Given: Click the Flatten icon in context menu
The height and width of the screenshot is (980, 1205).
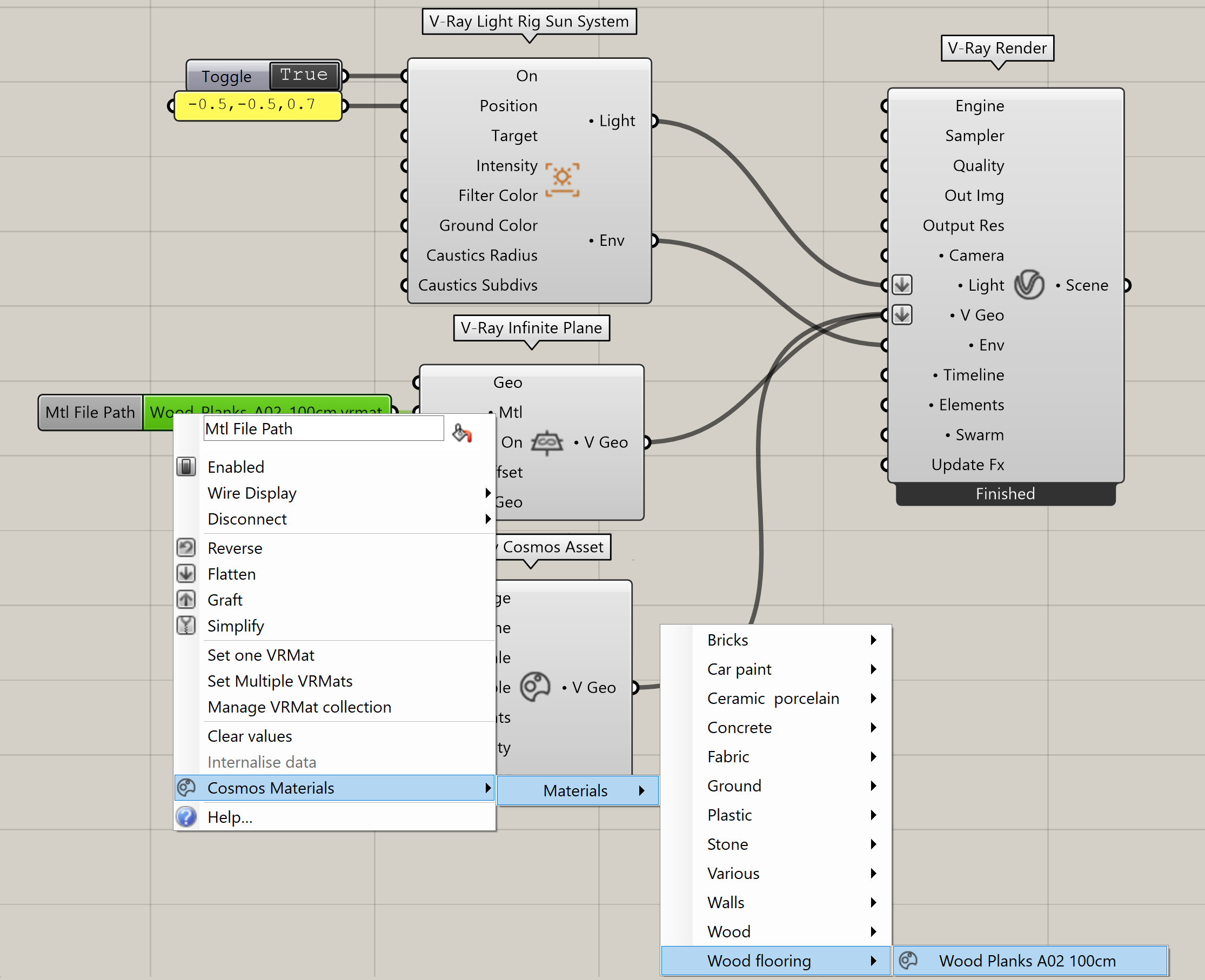Looking at the screenshot, I should [186, 574].
